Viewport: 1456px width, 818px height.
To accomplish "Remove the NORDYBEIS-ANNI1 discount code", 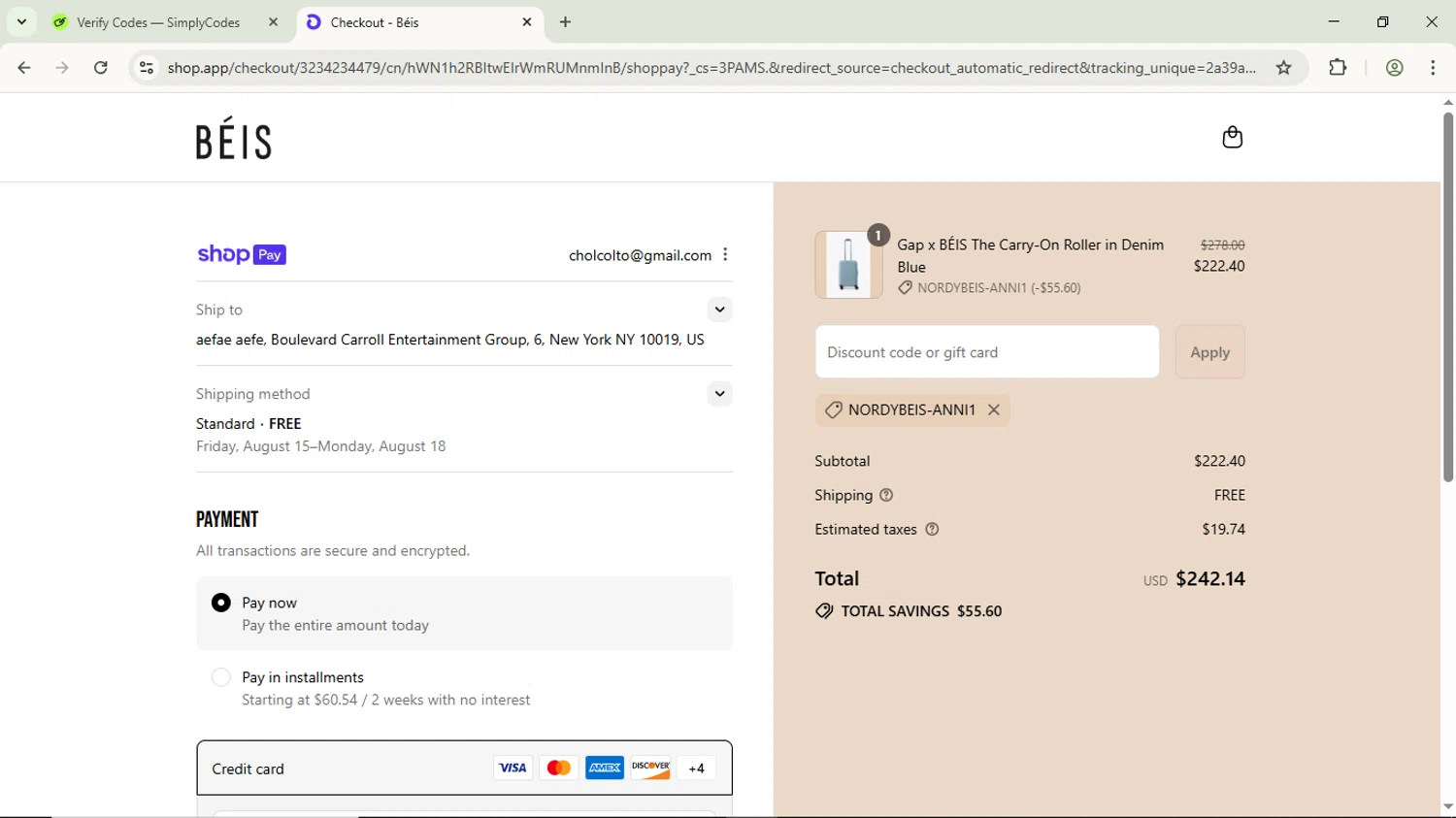I will (994, 410).
